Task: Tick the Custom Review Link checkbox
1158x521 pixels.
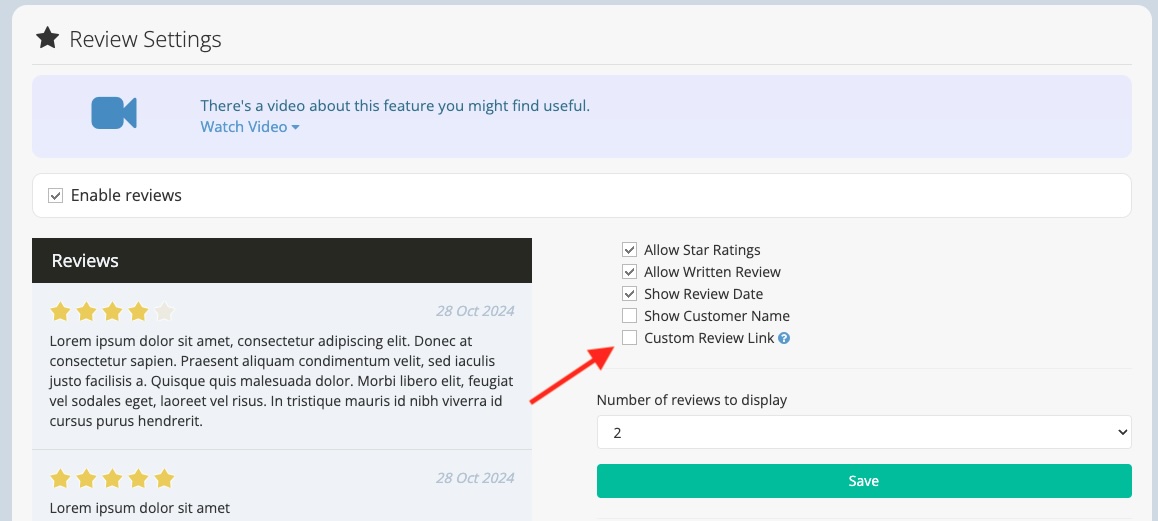Action: (x=629, y=338)
